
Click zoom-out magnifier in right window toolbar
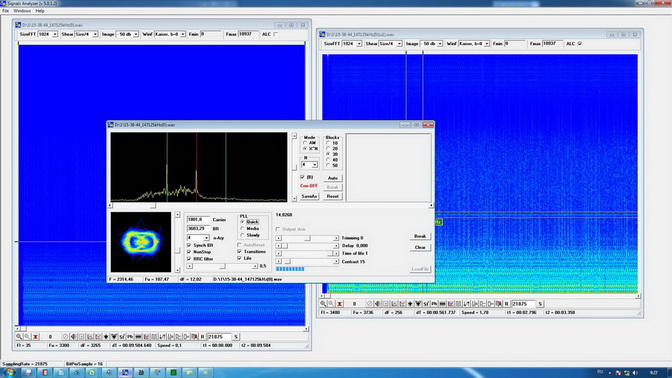point(331,304)
